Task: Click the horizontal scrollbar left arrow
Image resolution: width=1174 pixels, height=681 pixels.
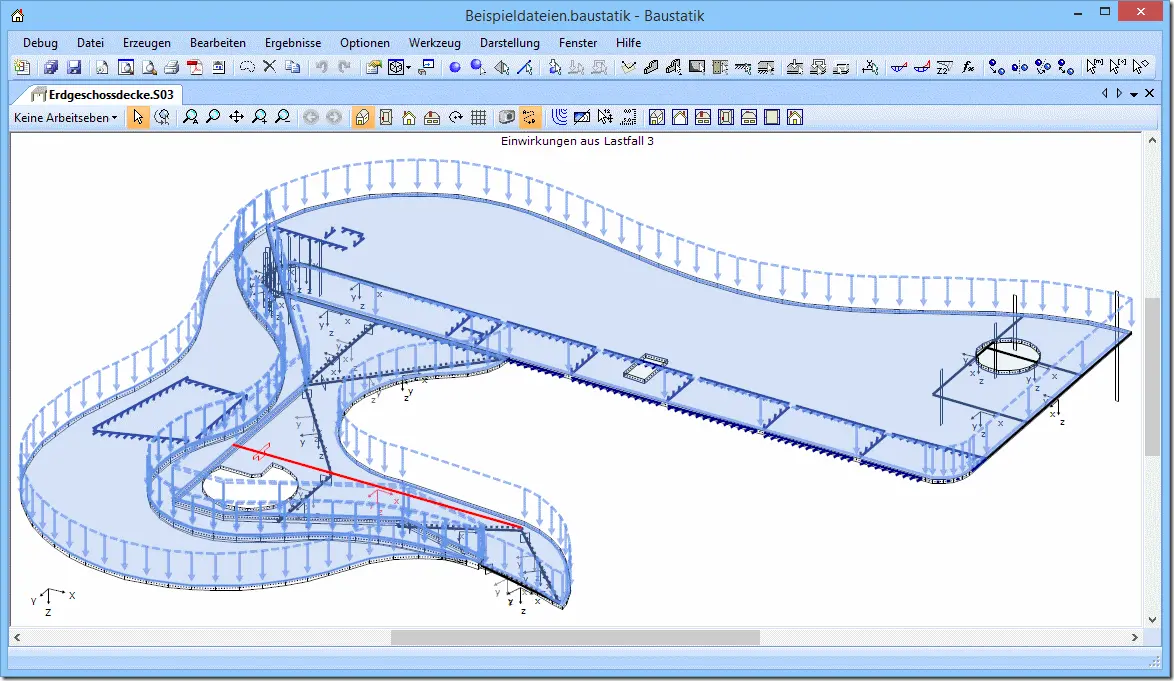Action: (17, 638)
